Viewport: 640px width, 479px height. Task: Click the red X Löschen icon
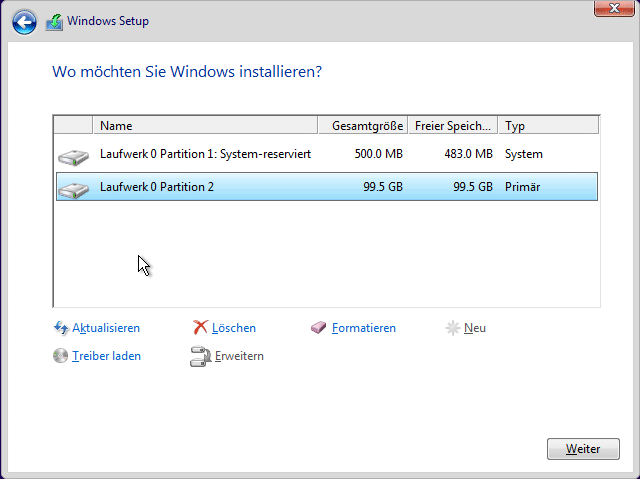[x=200, y=327]
